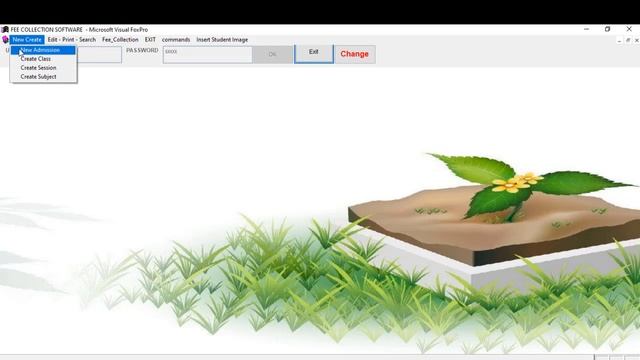
Task: Close the inner child window
Action: (x=636, y=40)
